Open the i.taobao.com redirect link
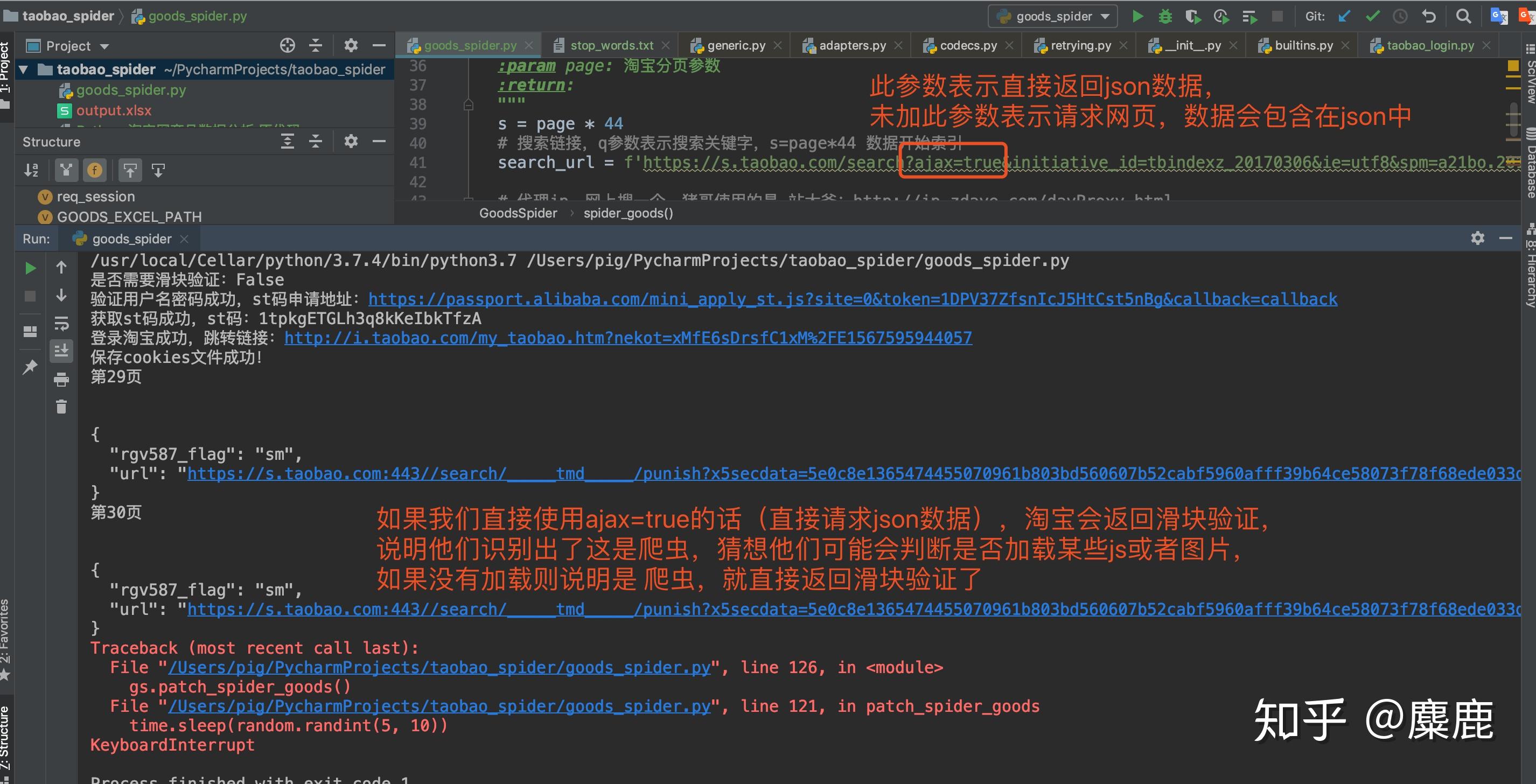The image size is (1536, 784). (x=628, y=336)
